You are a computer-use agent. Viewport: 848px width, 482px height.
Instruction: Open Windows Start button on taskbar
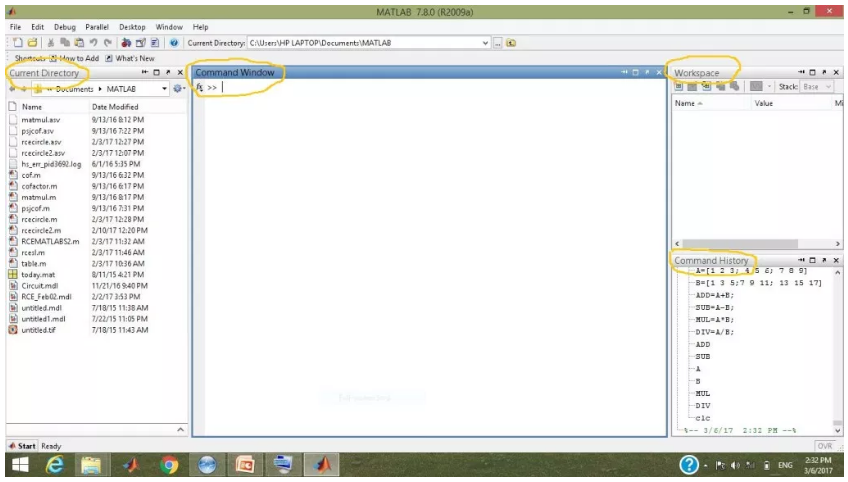pyautogui.click(x=20, y=465)
